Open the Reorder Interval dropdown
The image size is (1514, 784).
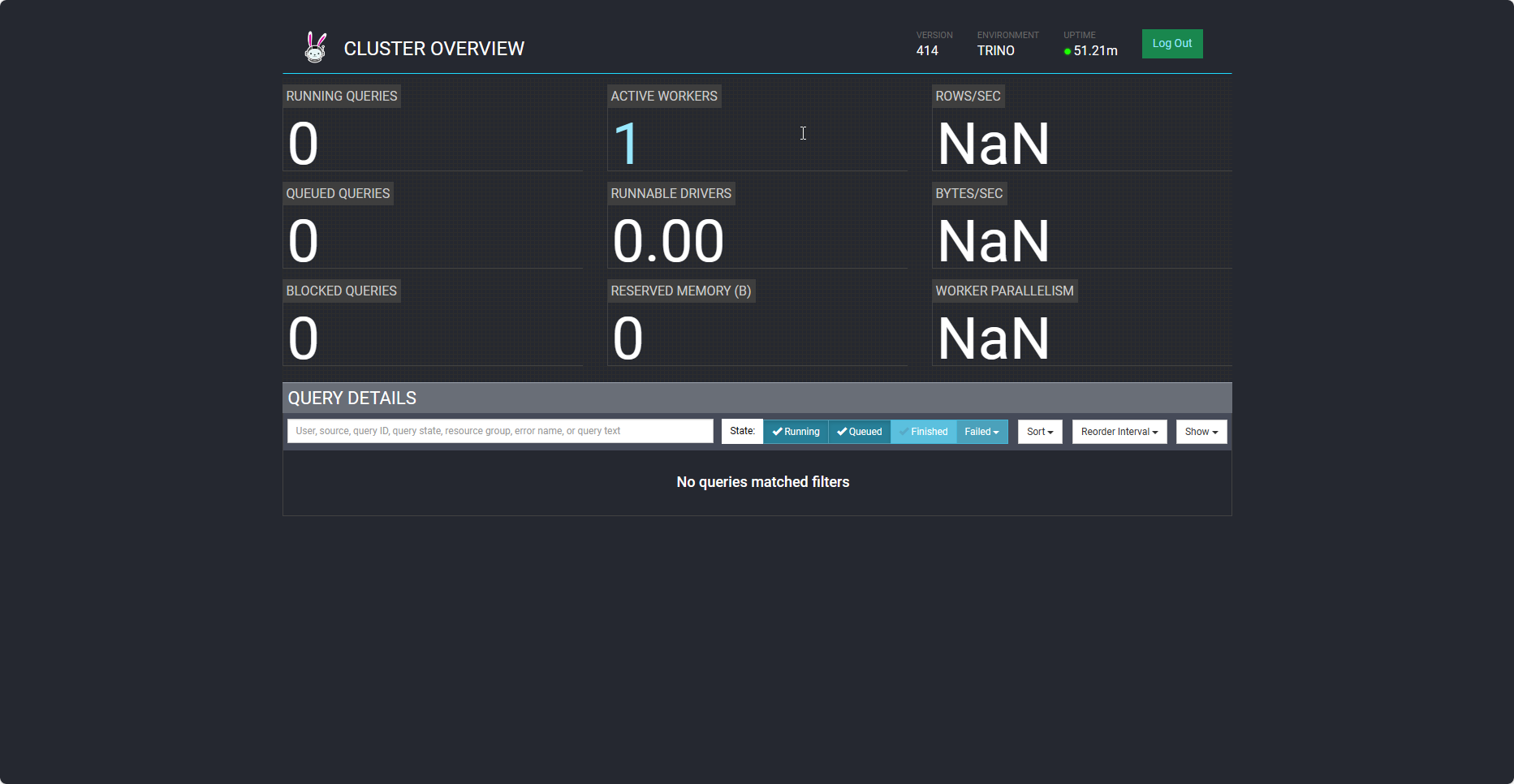click(1119, 432)
